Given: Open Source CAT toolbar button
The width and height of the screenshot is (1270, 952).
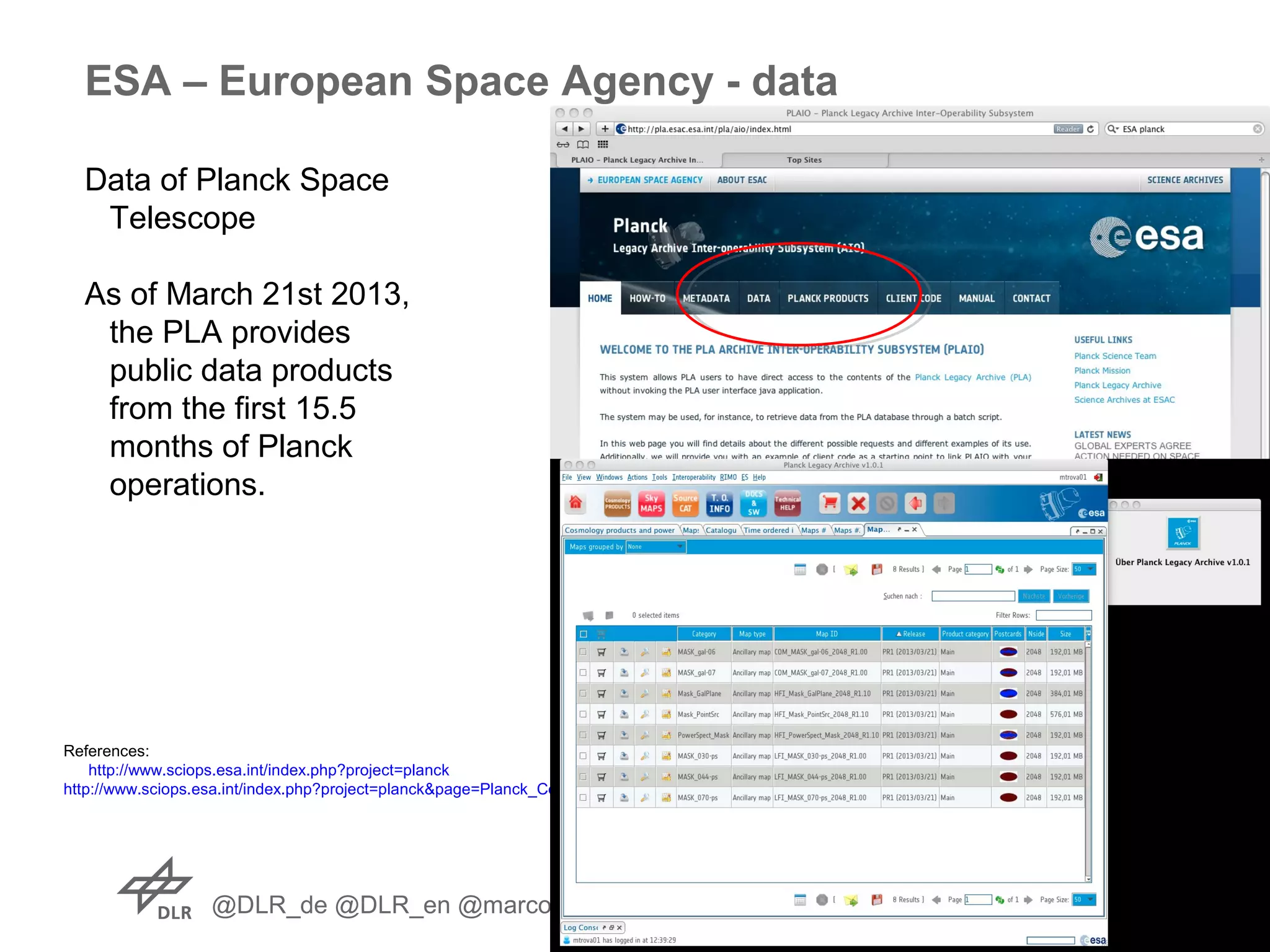Looking at the screenshot, I should pyautogui.click(x=685, y=503).
